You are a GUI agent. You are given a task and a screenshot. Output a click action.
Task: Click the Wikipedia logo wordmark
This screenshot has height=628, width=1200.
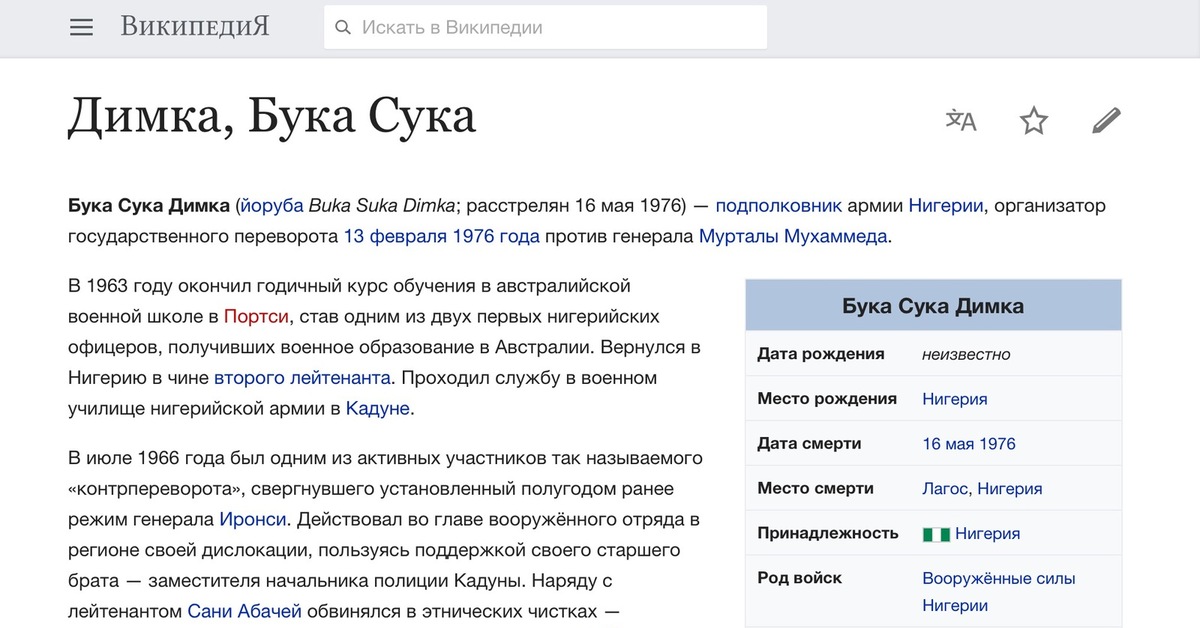point(195,27)
